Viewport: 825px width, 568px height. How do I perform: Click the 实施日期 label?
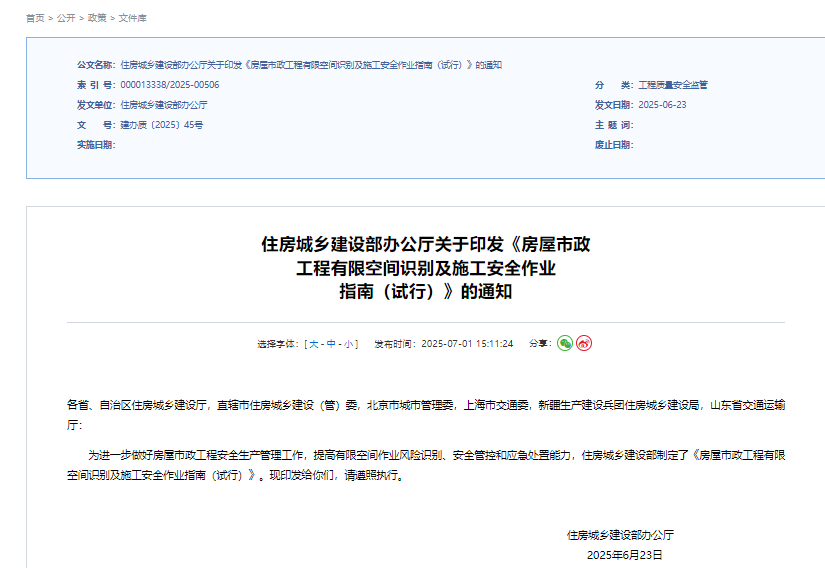(x=96, y=145)
